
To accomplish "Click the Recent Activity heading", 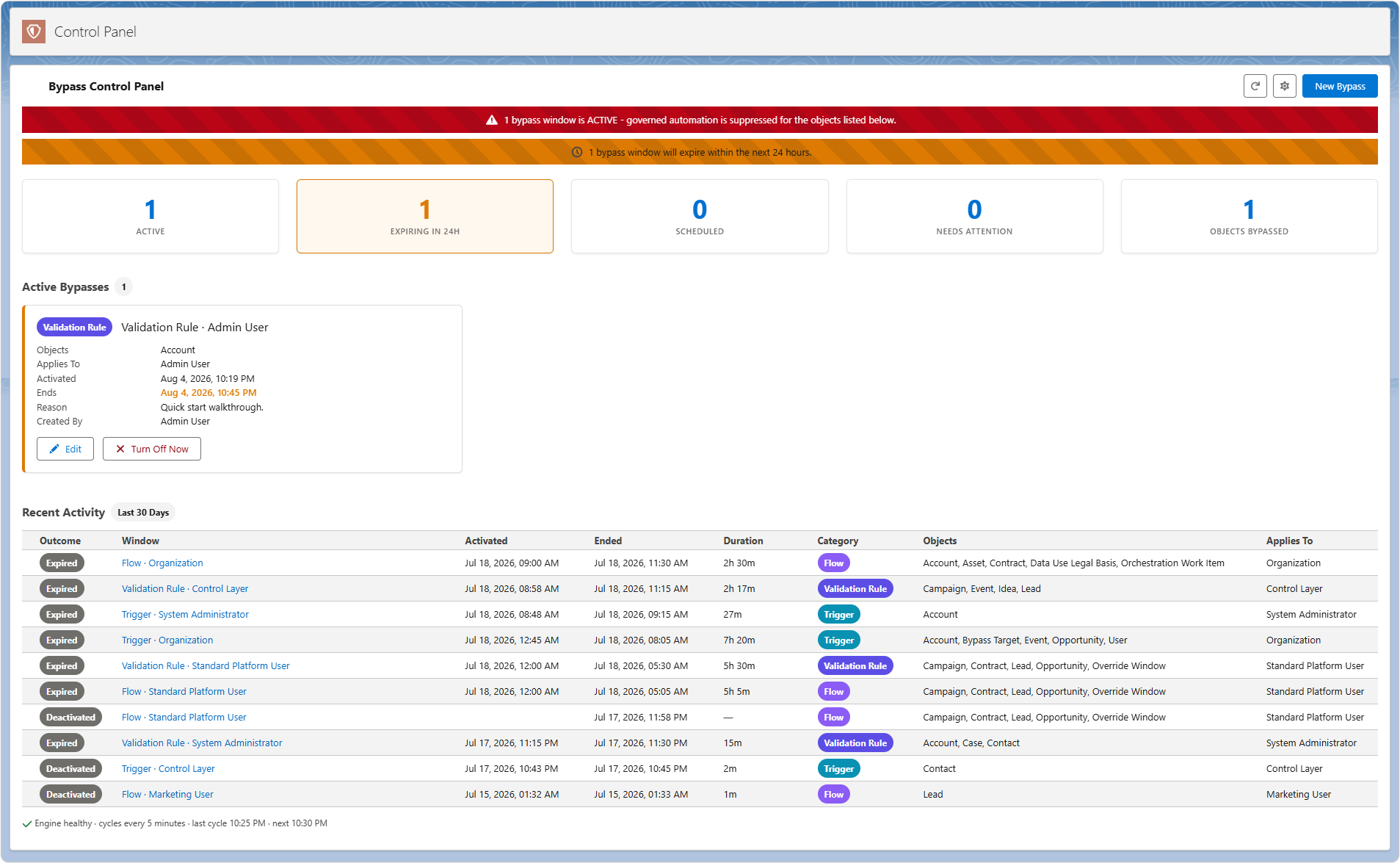I will [63, 512].
